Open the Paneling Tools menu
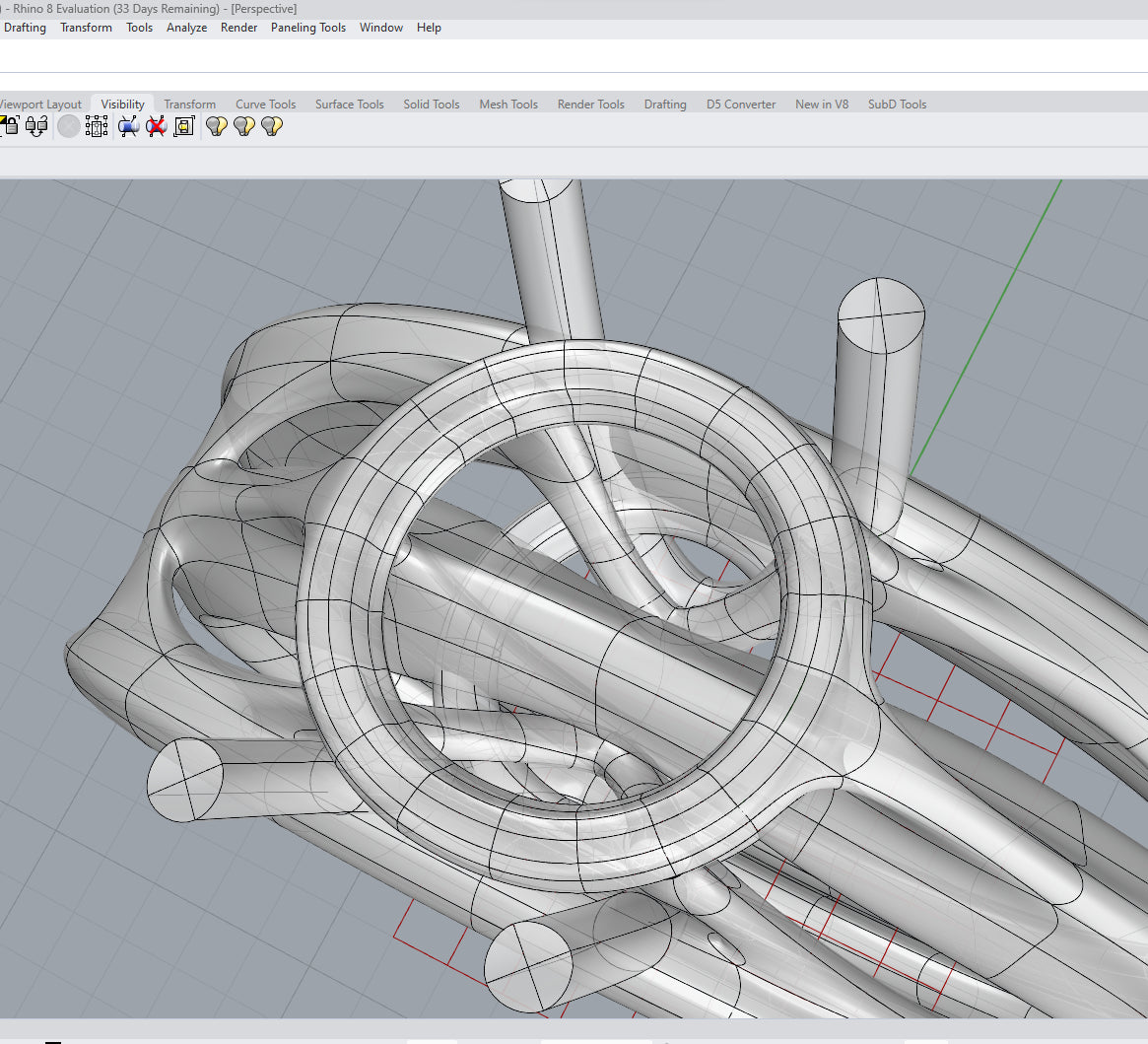This screenshot has width=1148, height=1044. [308, 28]
